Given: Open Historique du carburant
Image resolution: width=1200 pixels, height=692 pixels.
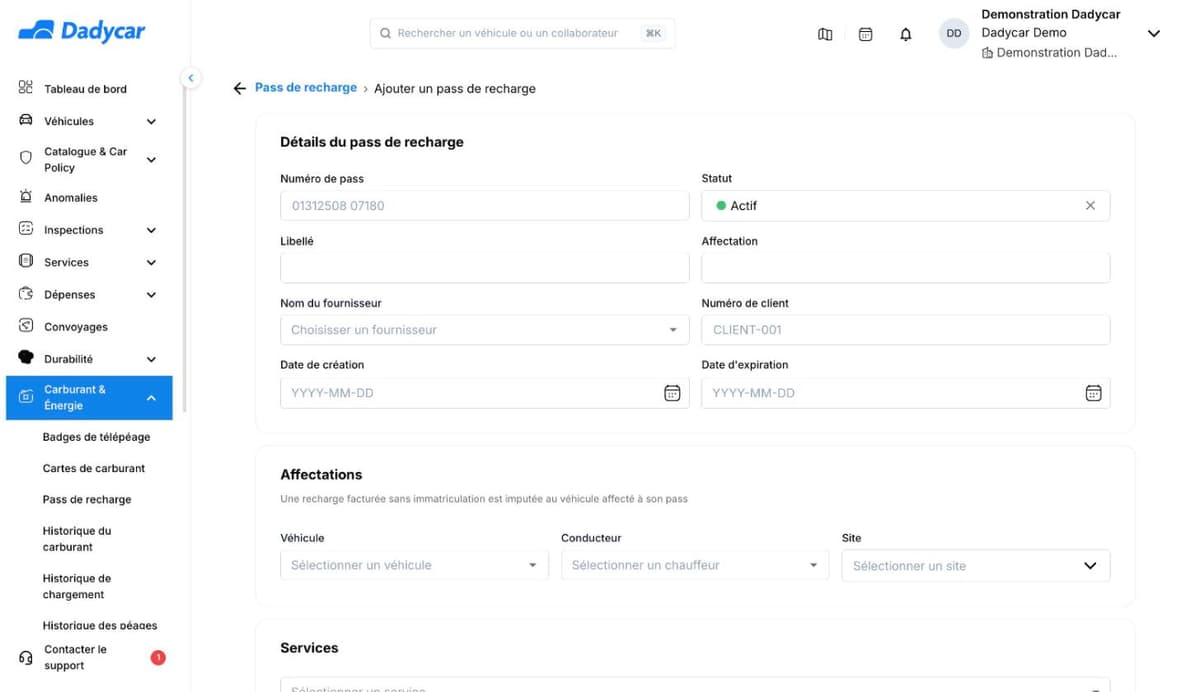Looking at the screenshot, I should click(77, 539).
